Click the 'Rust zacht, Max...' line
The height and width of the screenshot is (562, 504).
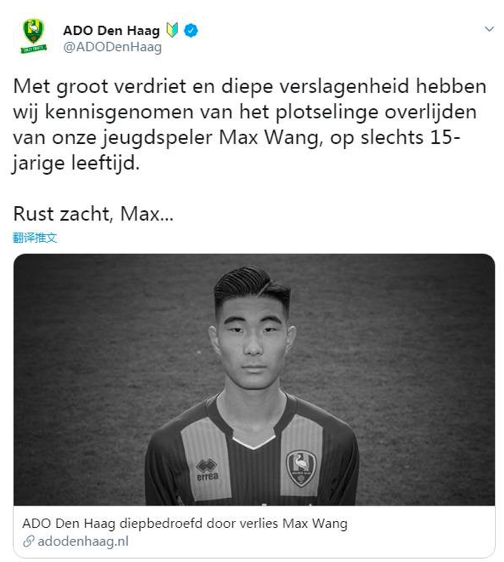point(93,214)
